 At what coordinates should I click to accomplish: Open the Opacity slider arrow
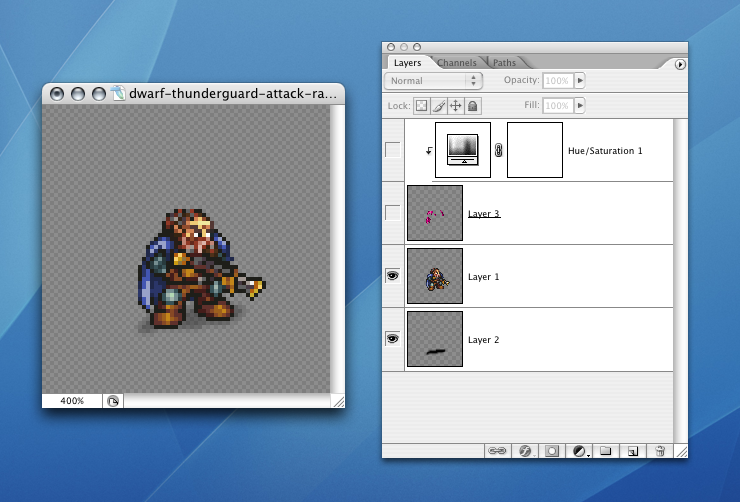pyautogui.click(x=580, y=81)
